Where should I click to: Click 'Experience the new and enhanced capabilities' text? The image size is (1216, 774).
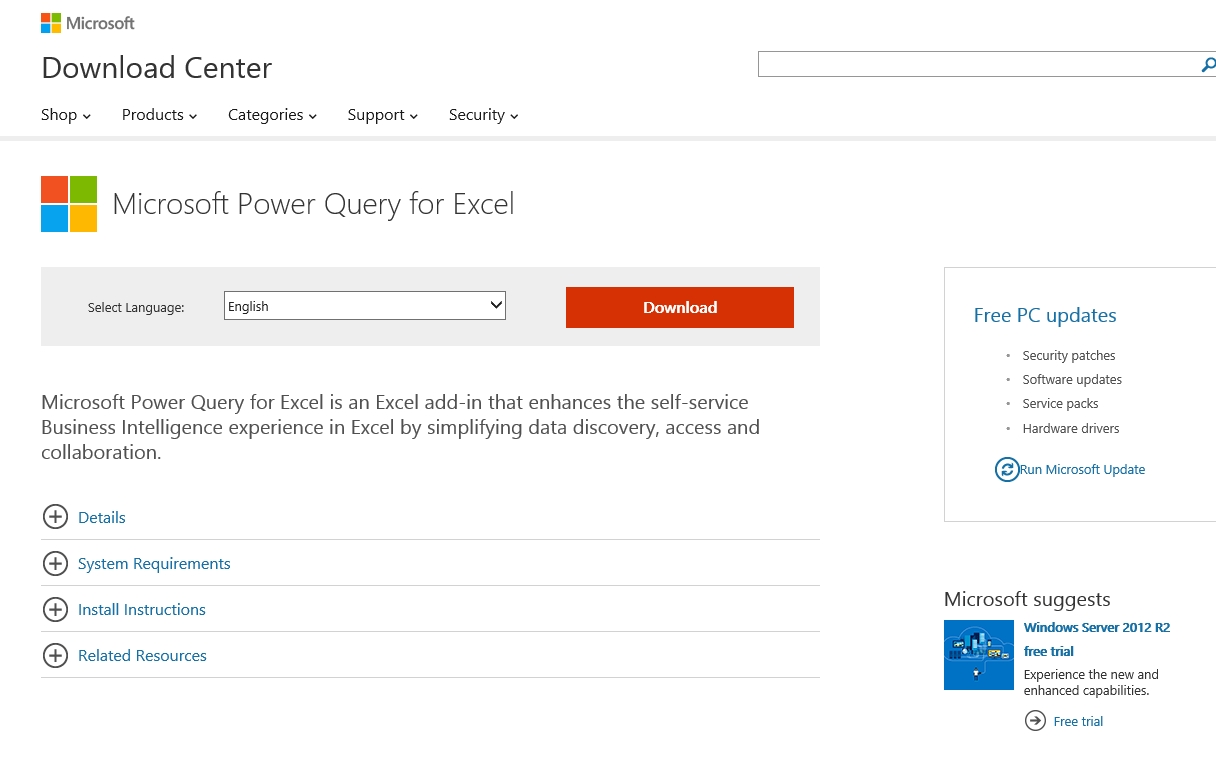1091,682
